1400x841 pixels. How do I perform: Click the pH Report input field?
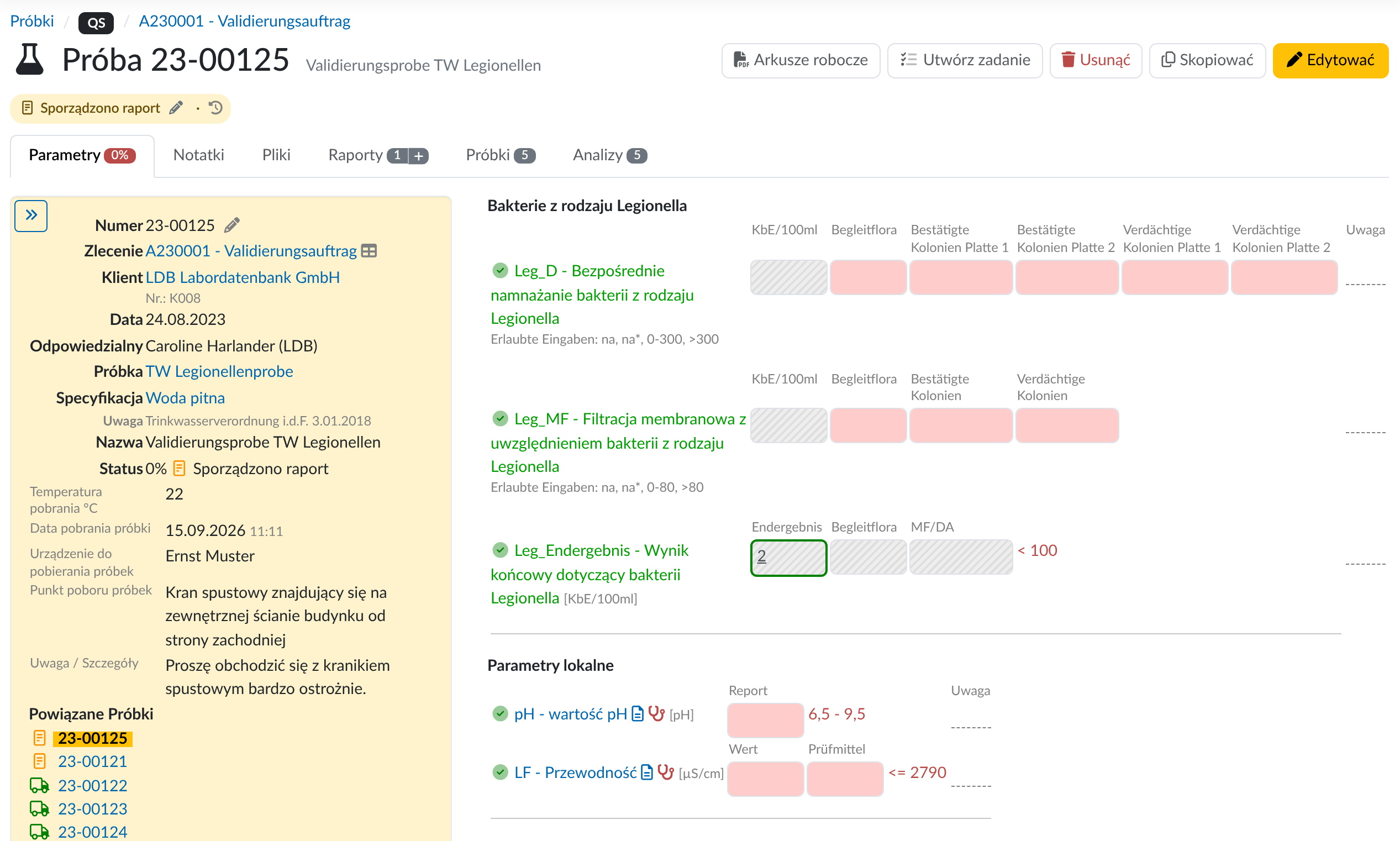point(765,721)
